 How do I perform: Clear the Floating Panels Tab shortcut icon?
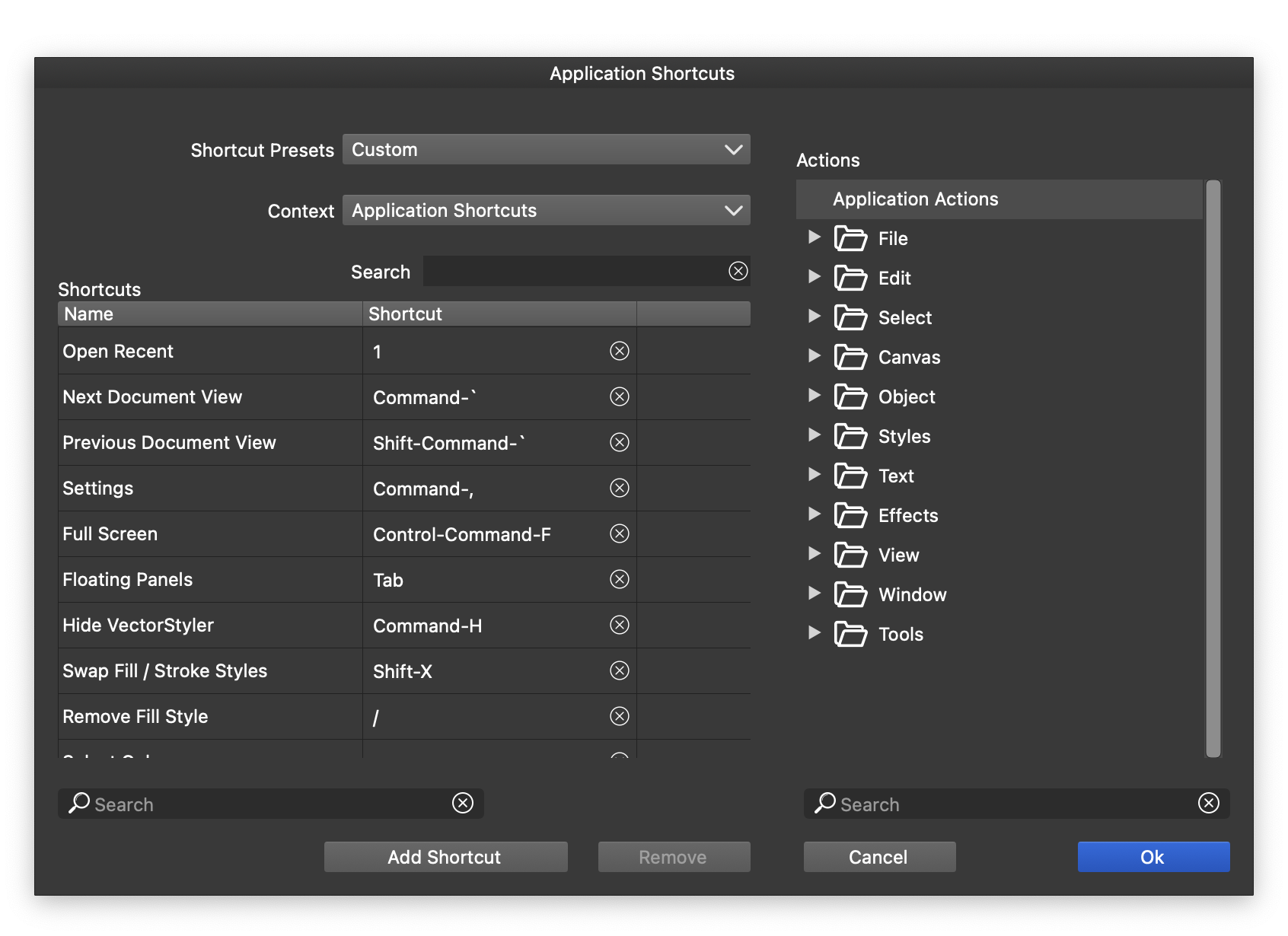(x=620, y=579)
